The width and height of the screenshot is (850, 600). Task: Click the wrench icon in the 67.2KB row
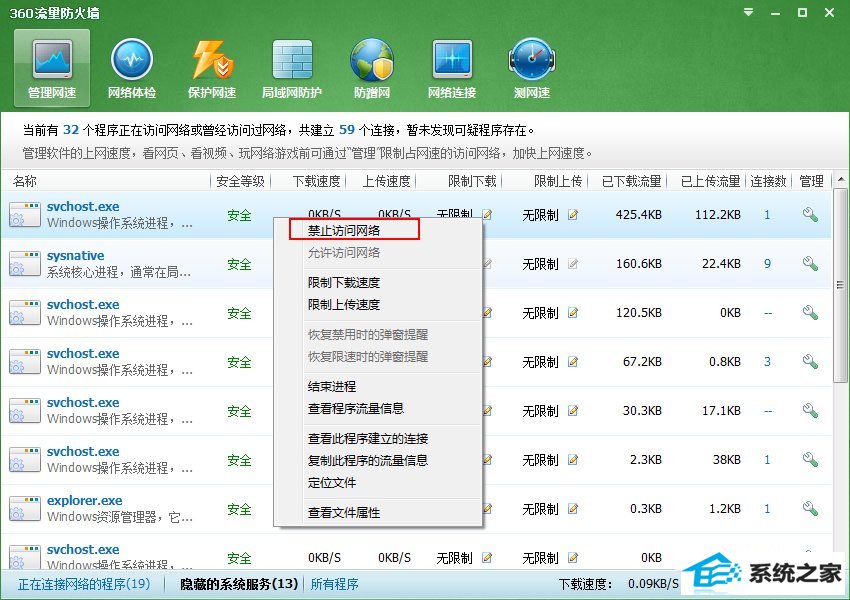(x=810, y=362)
